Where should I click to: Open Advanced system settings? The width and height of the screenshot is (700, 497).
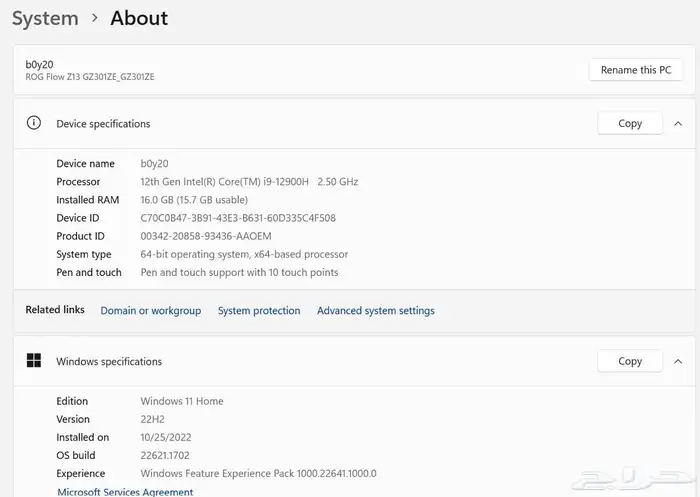(375, 311)
